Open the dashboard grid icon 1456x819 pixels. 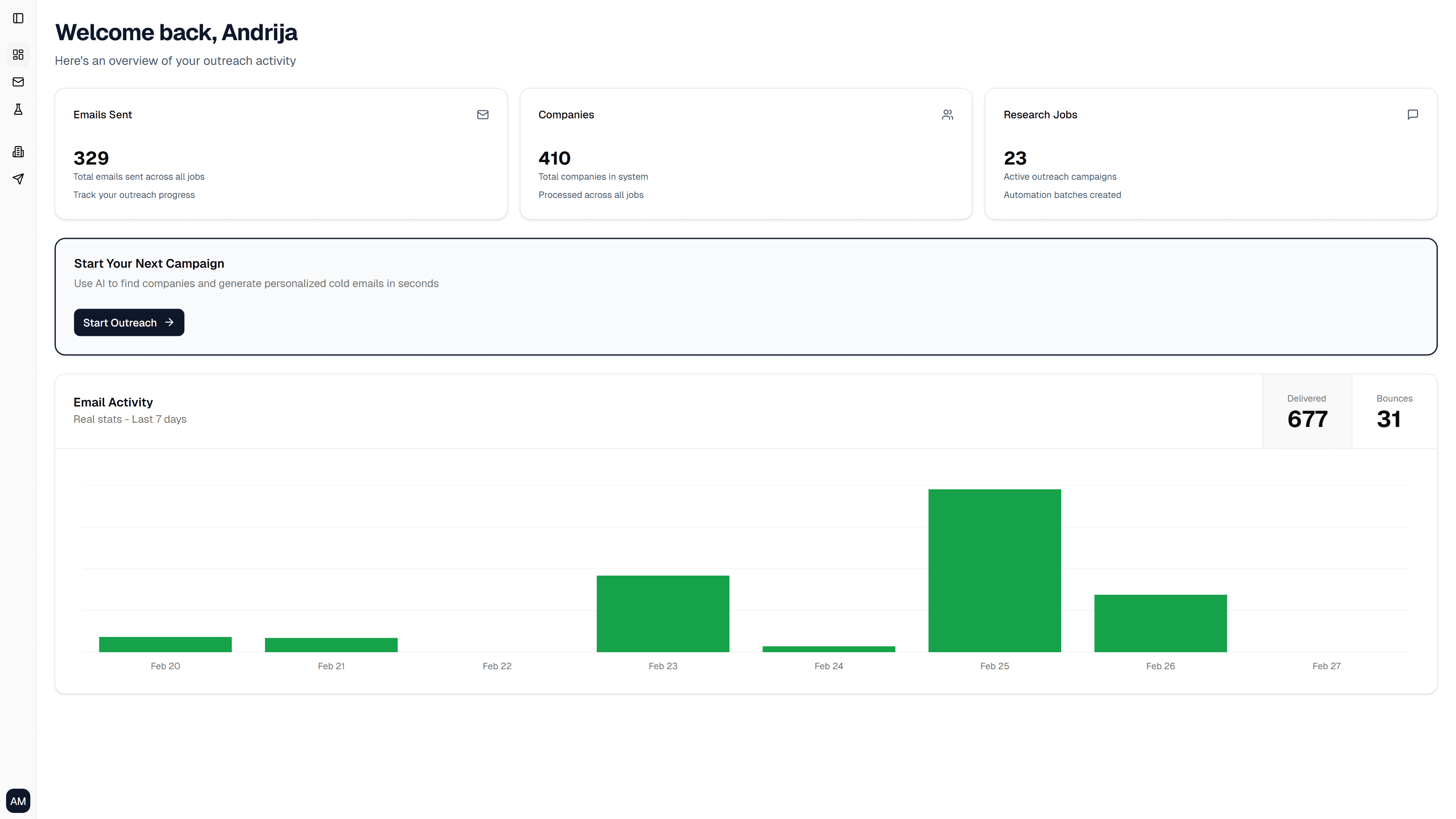tap(18, 55)
